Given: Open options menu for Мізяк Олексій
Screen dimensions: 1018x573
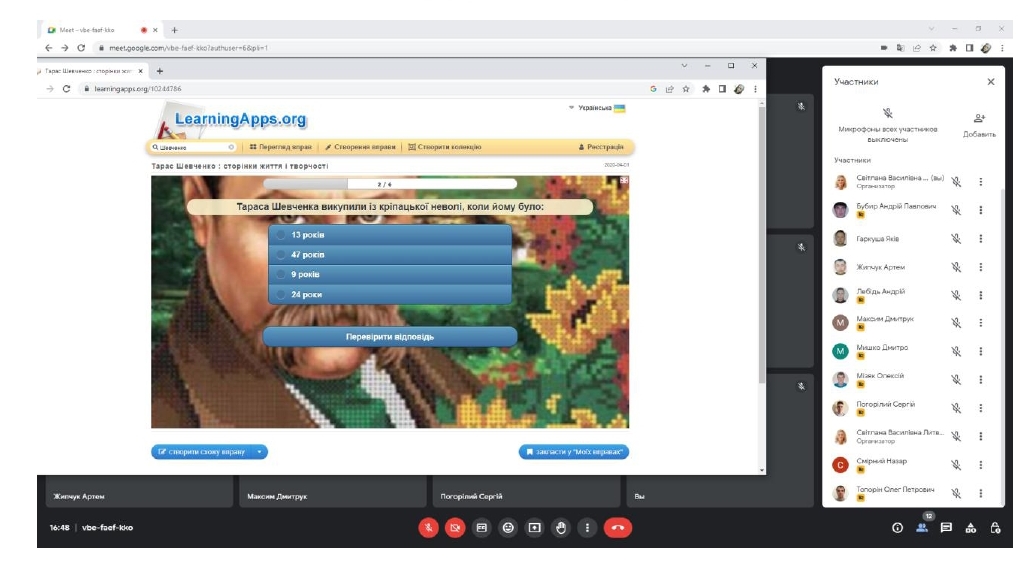Looking at the screenshot, I should tap(980, 379).
